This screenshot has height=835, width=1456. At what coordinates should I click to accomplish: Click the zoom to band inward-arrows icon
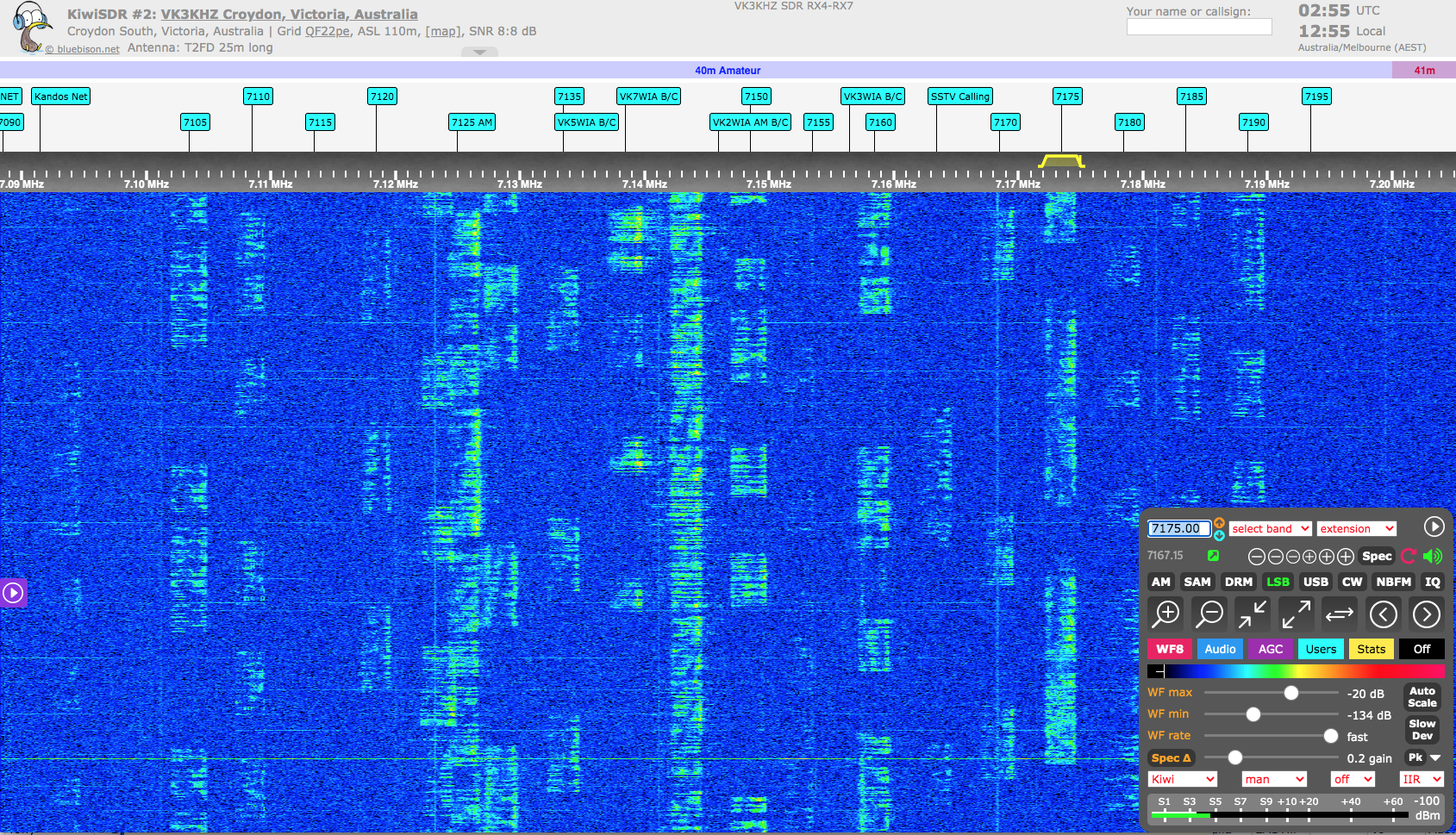[x=1252, y=614]
